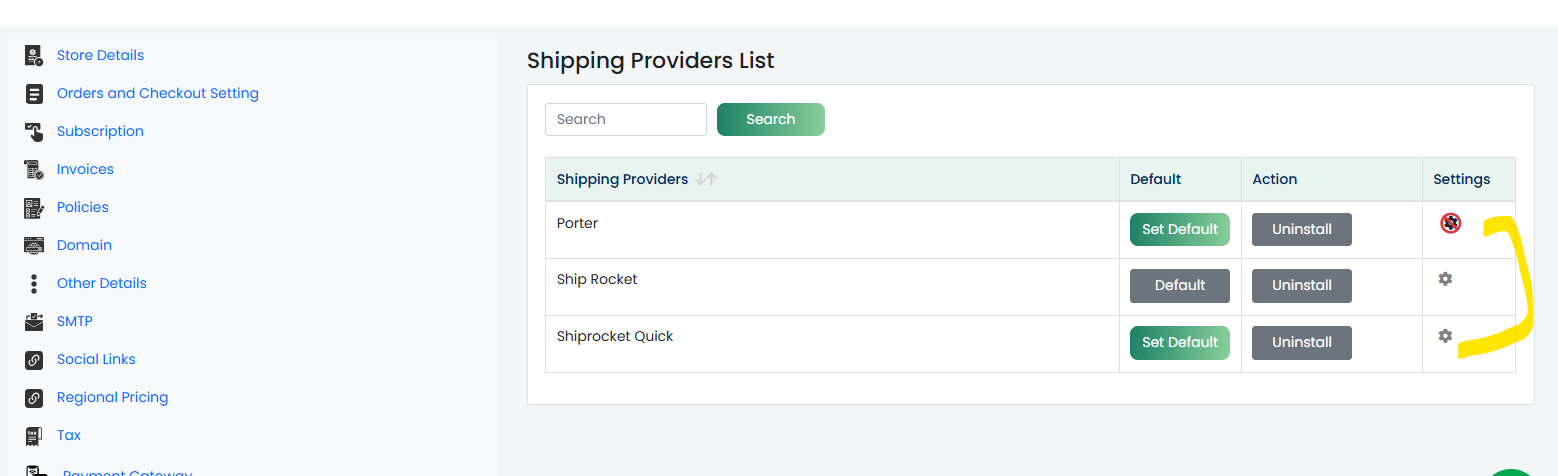The height and width of the screenshot is (476, 1558).
Task: Focus the Search input field
Action: (626, 119)
